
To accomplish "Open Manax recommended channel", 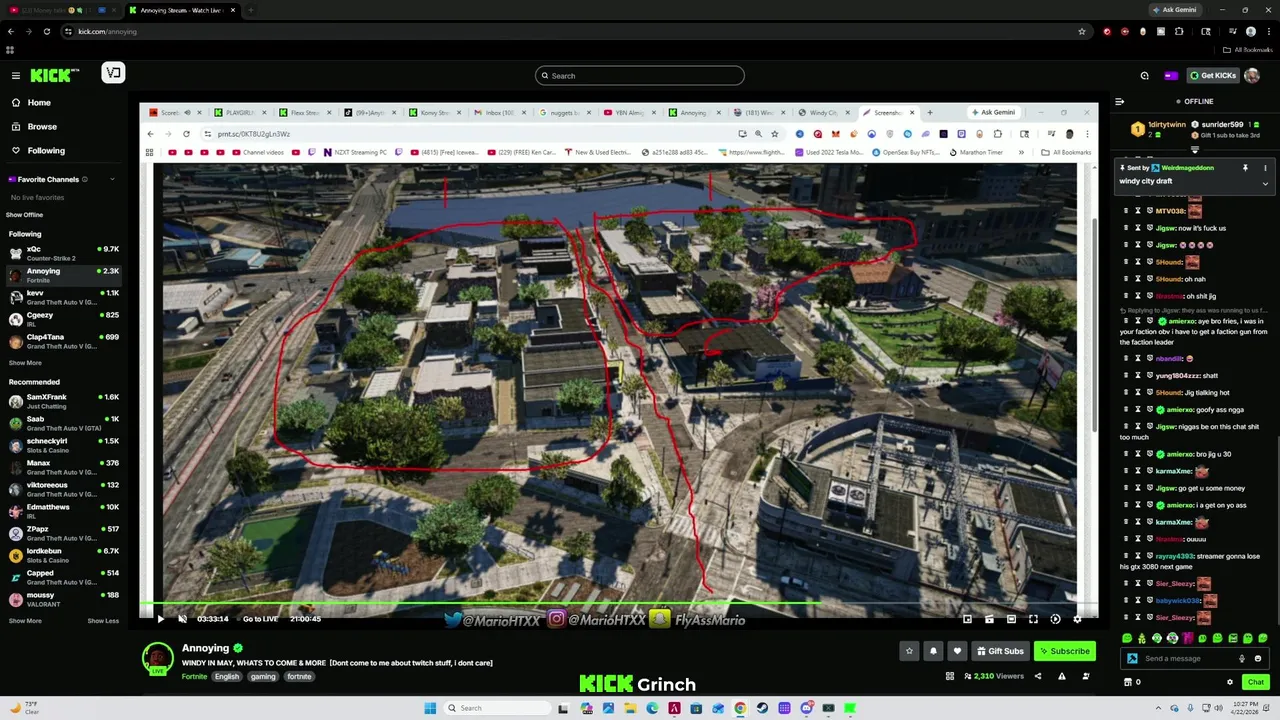I will pos(64,467).
